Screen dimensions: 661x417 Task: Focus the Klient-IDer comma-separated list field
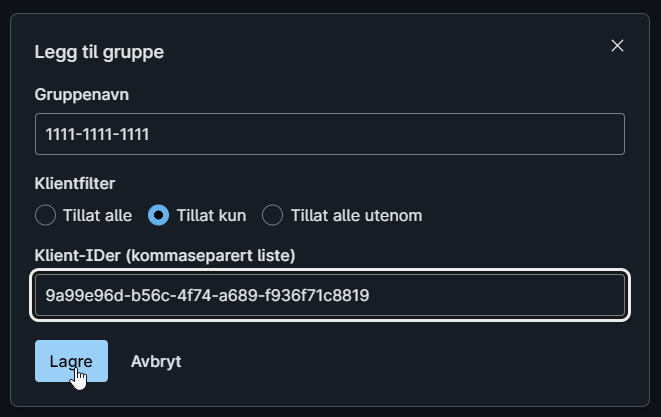[330, 296]
